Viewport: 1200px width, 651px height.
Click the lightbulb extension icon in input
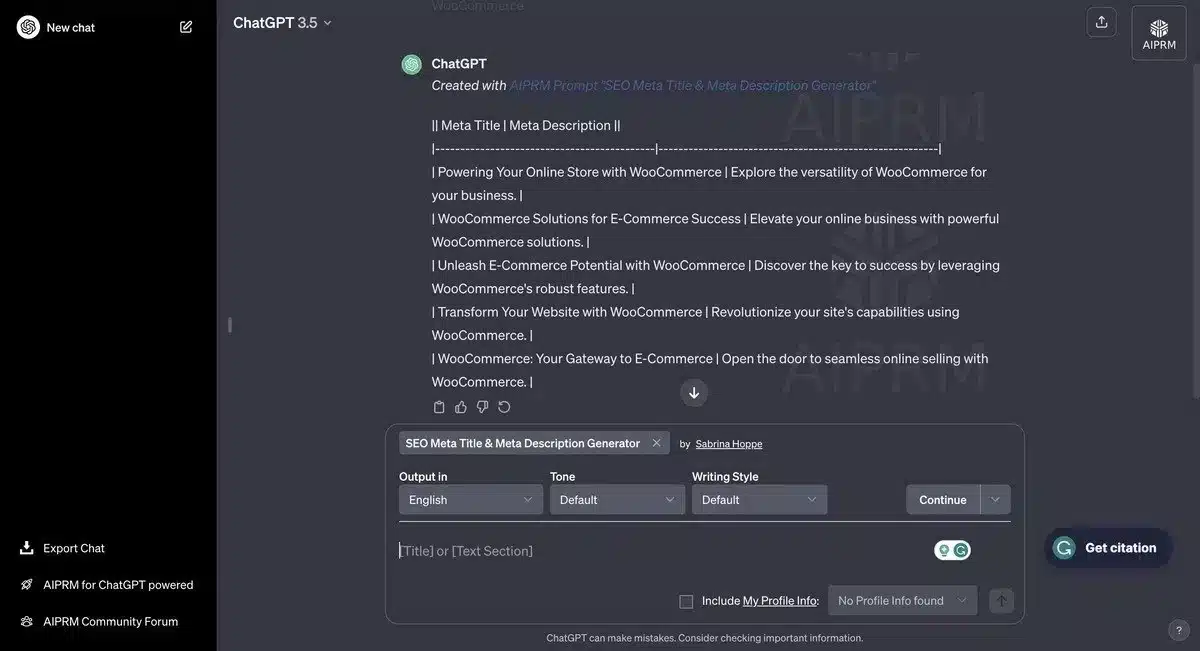(943, 550)
